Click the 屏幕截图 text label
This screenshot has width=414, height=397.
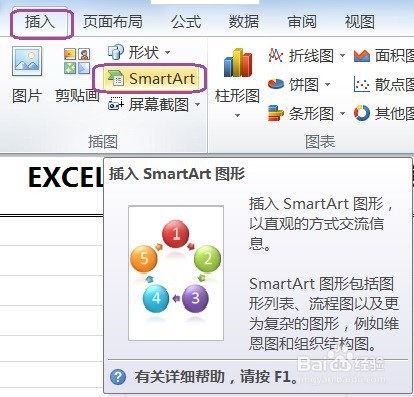click(159, 105)
